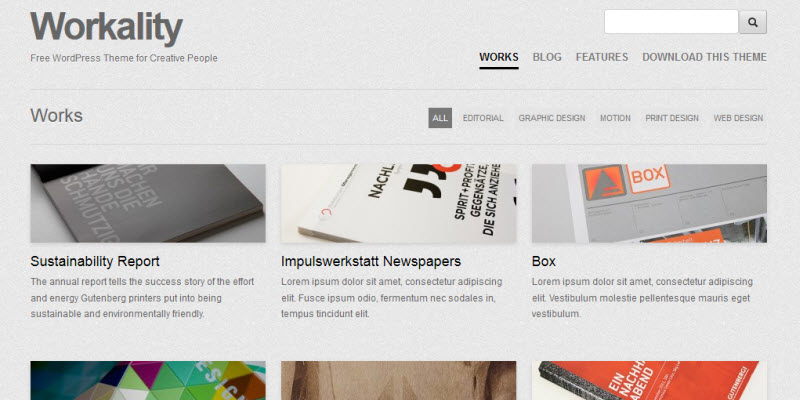Open the Box project thumbnail
Screen dimensions: 800x400
click(x=649, y=203)
